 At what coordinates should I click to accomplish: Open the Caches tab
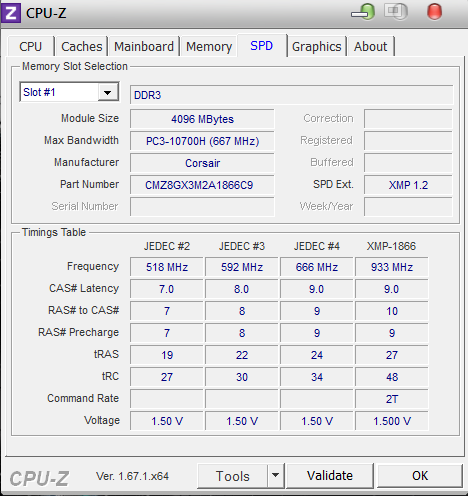click(82, 46)
